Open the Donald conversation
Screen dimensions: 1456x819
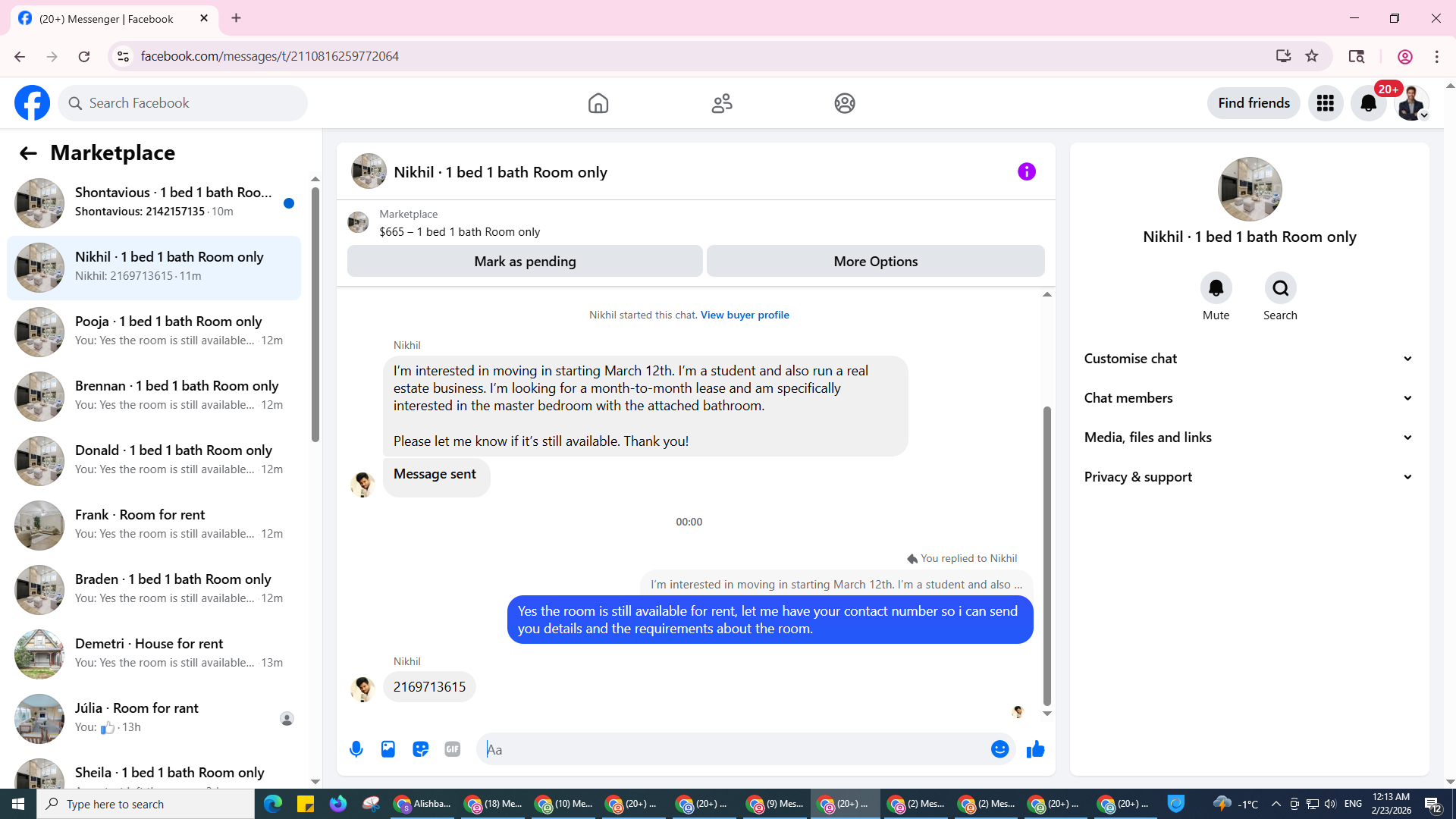[x=154, y=461]
